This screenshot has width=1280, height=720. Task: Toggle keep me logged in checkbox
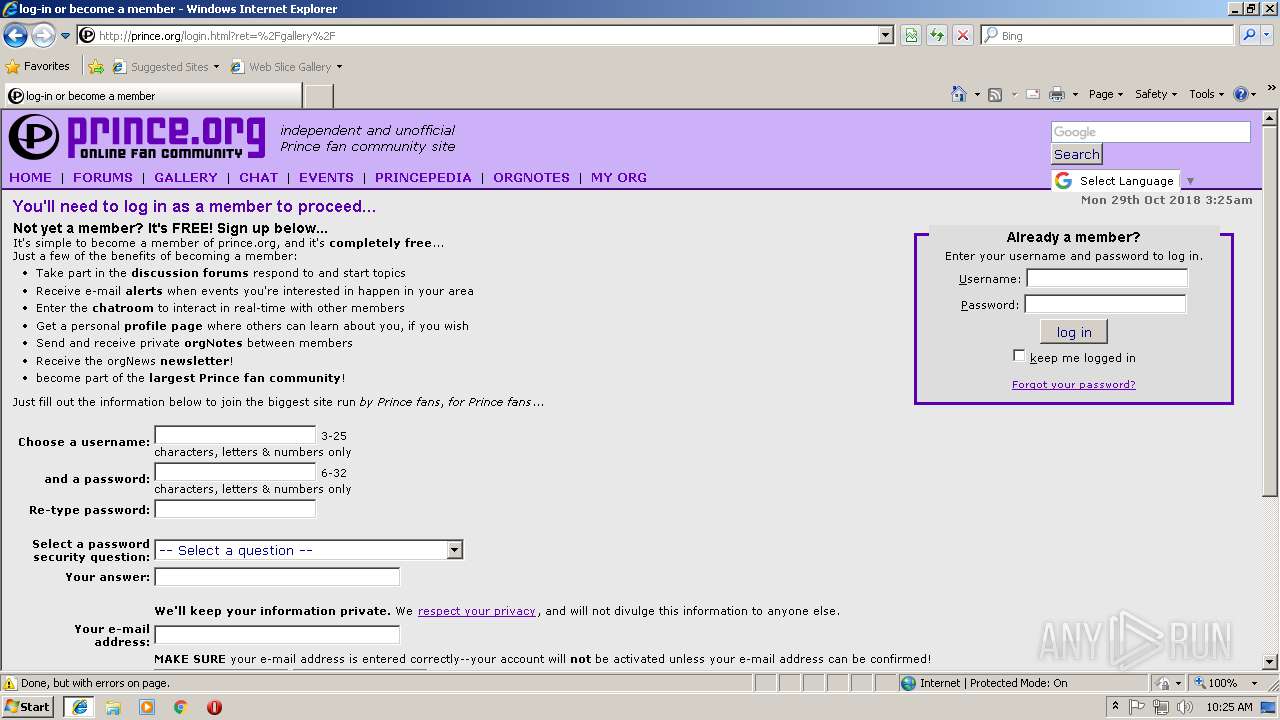coord(1019,356)
